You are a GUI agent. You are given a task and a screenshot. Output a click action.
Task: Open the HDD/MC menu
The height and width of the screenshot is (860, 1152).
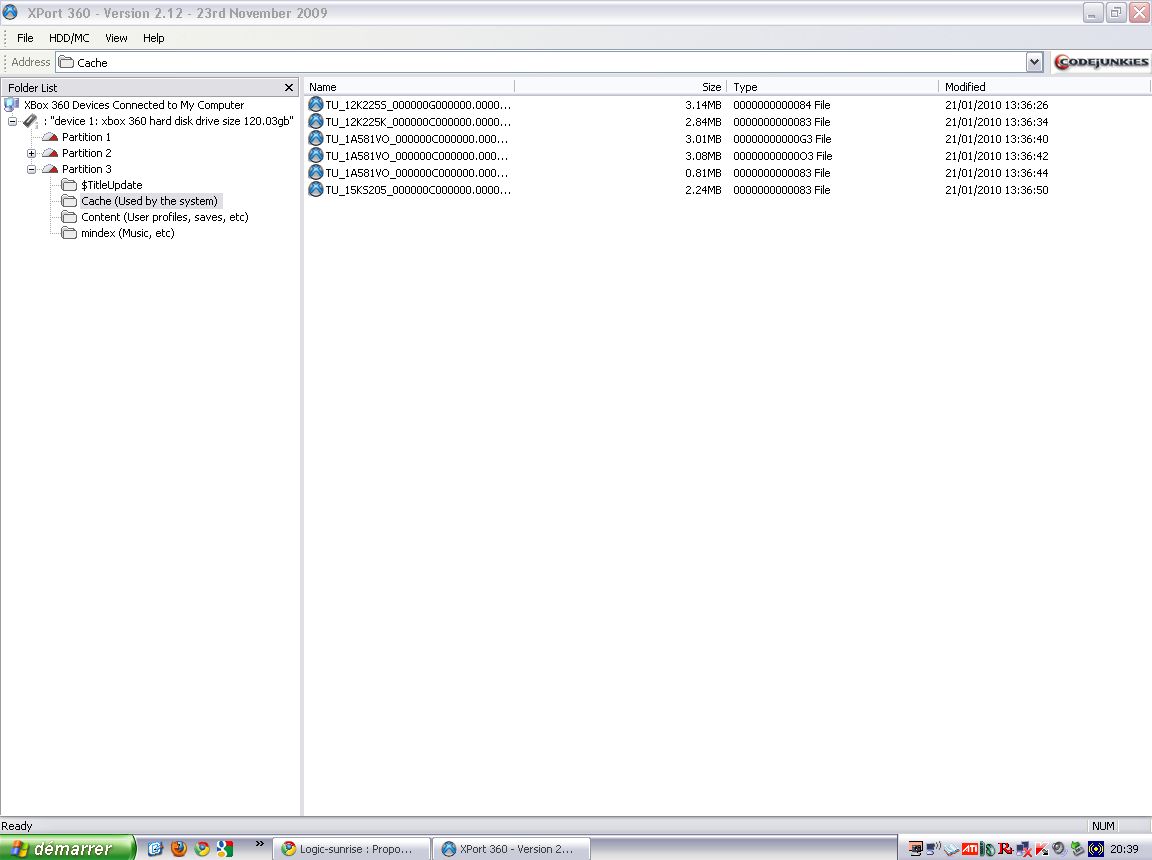tap(69, 38)
